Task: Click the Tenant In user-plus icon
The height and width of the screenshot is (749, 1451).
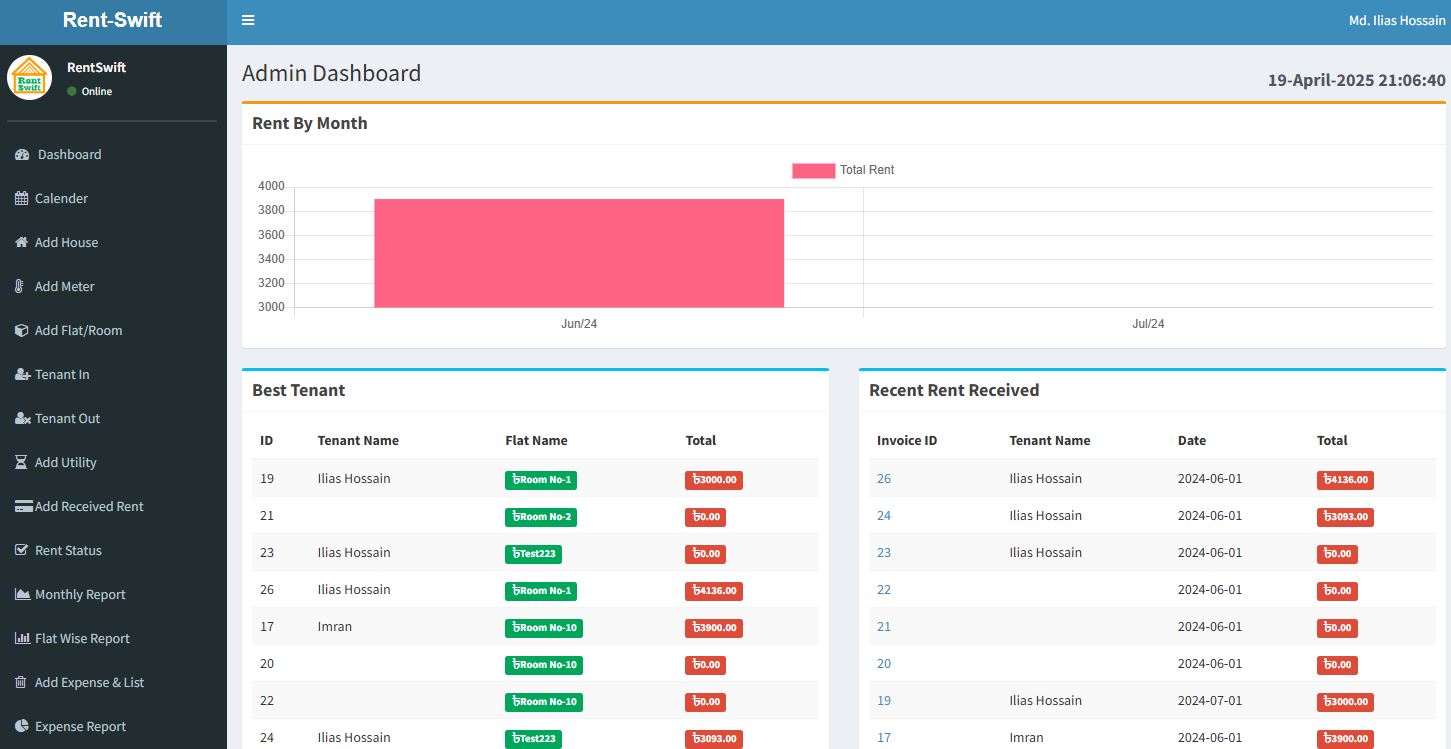Action: coord(23,374)
